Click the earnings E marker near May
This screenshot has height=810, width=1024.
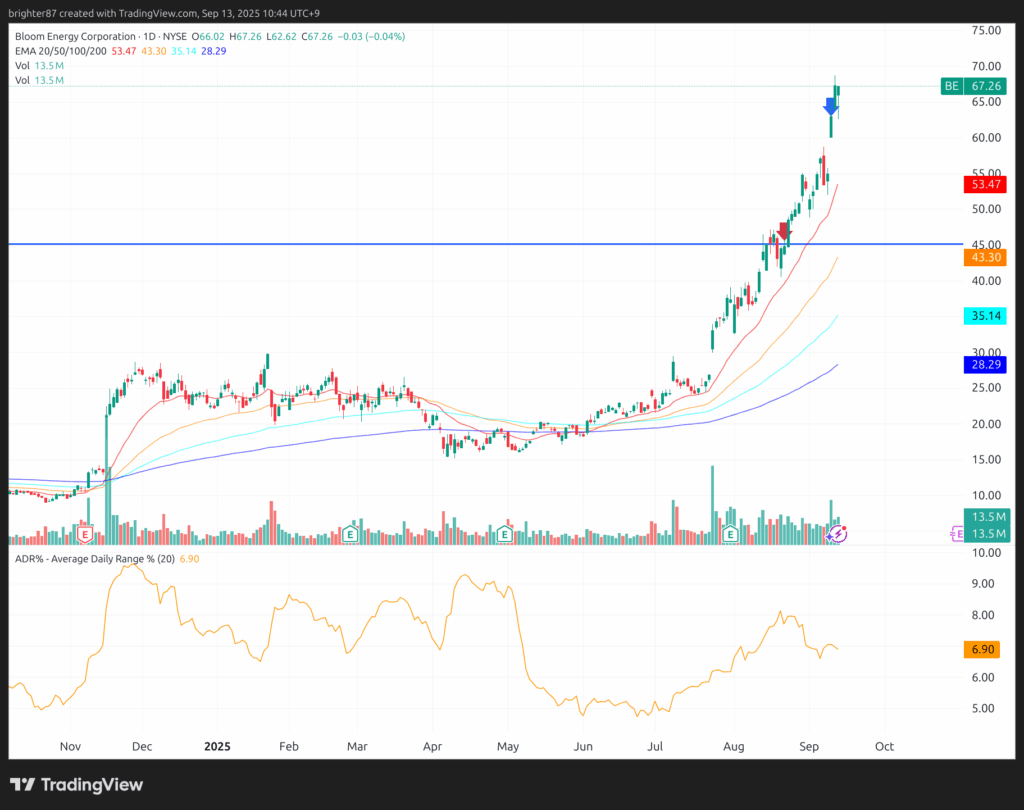coord(504,535)
